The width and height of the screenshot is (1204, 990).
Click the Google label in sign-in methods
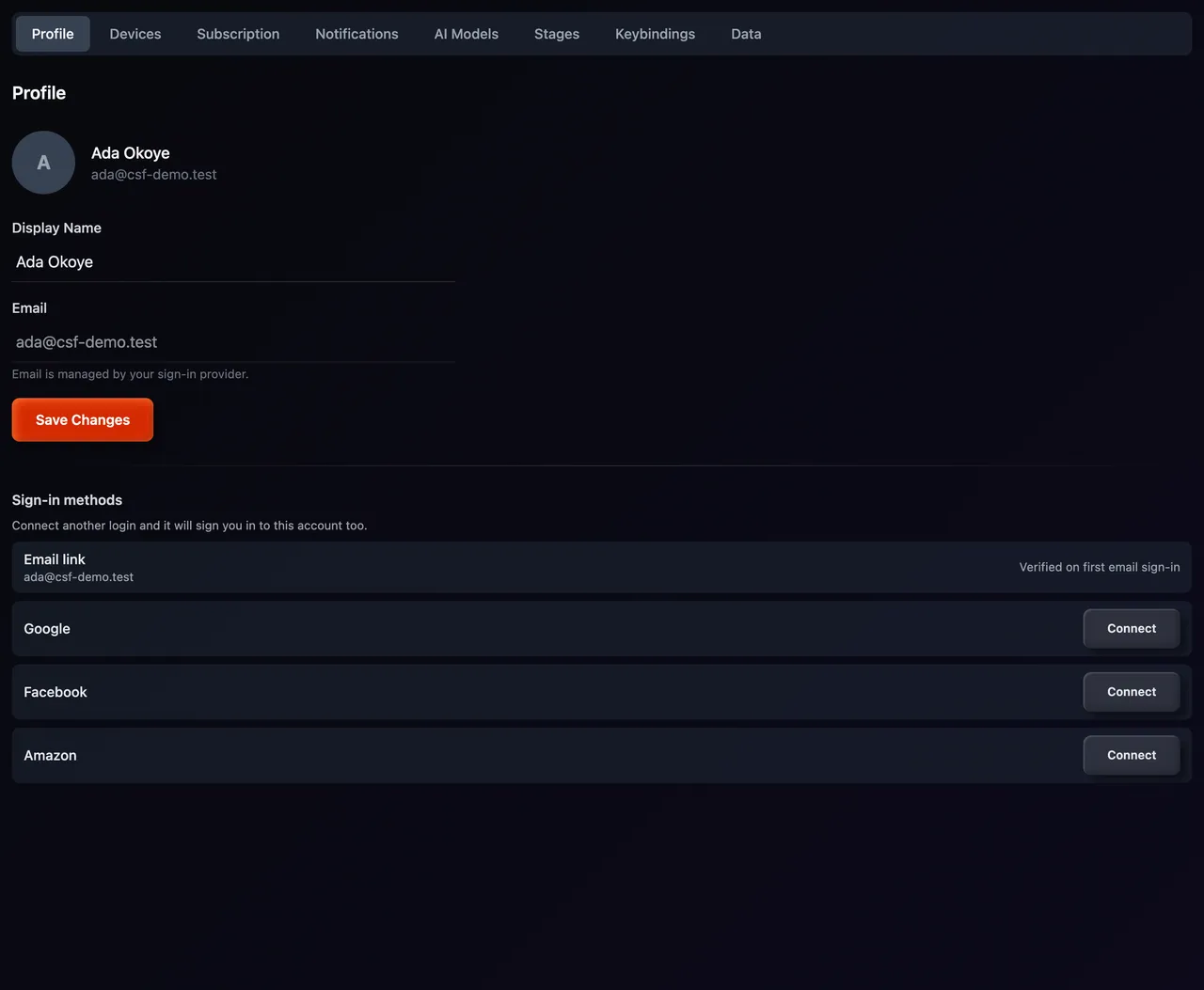coord(47,629)
